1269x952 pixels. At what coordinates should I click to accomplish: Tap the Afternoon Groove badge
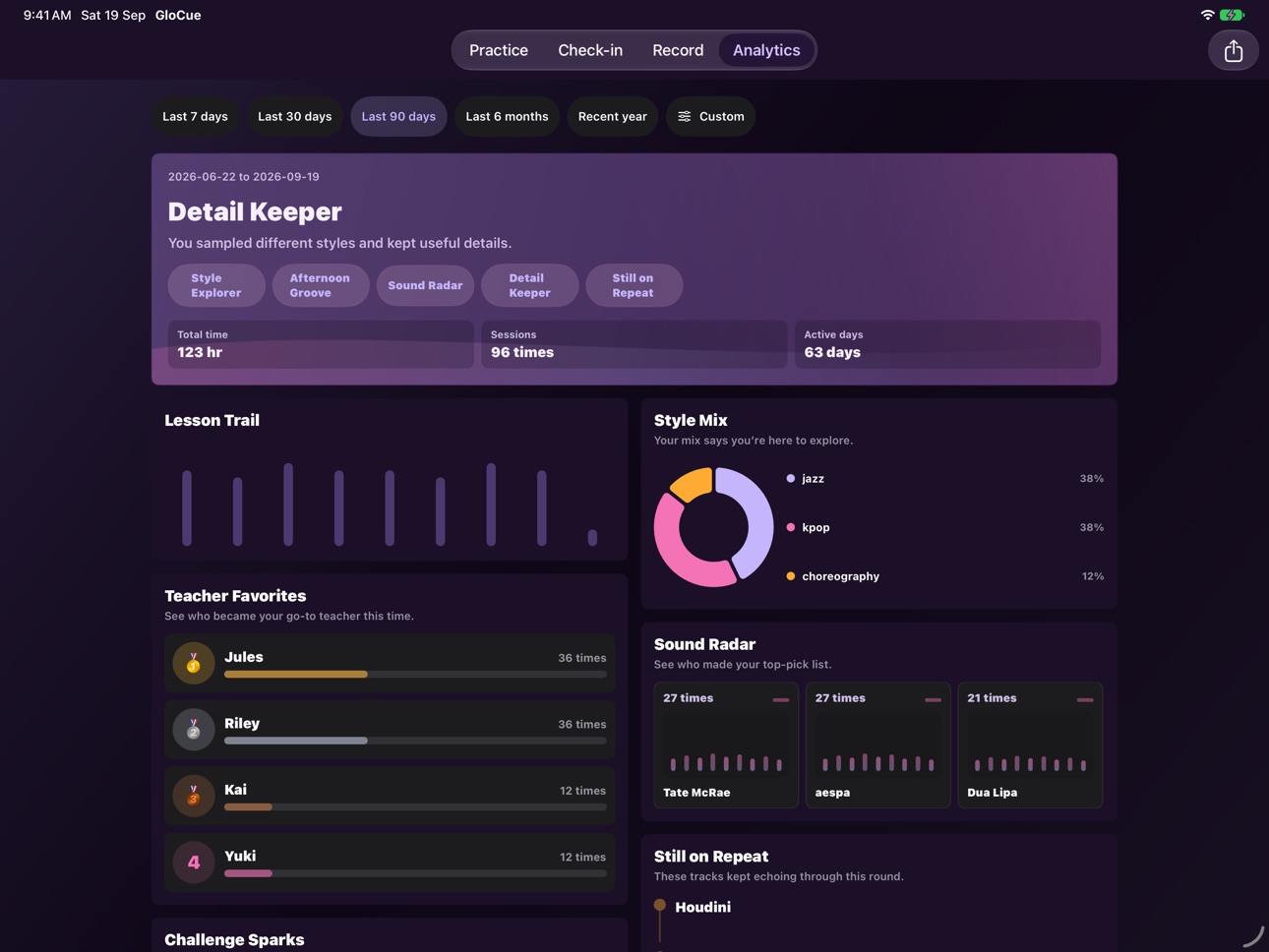coord(321,285)
